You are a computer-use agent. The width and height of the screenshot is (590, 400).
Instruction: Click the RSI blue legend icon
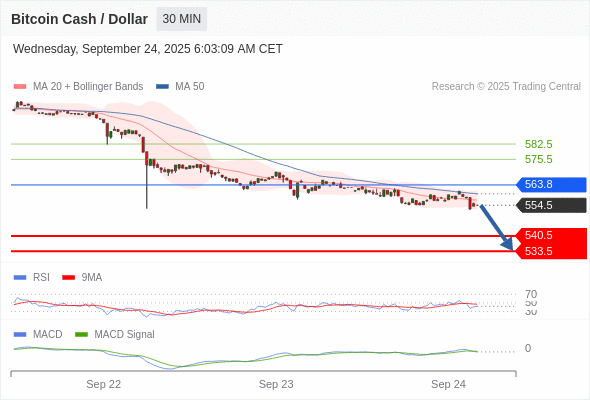[x=20, y=278]
